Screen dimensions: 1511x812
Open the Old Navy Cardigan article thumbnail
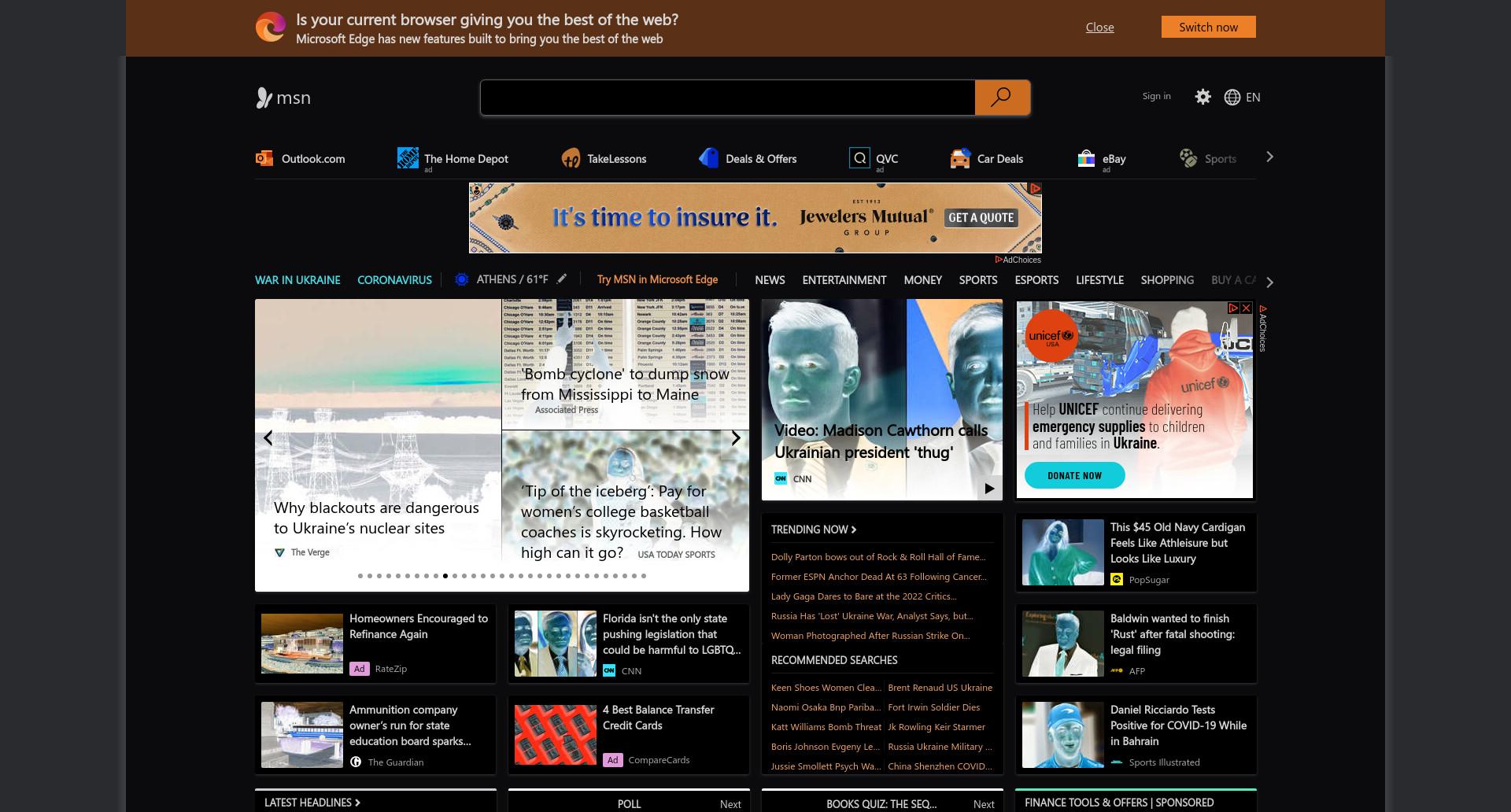(x=1062, y=552)
